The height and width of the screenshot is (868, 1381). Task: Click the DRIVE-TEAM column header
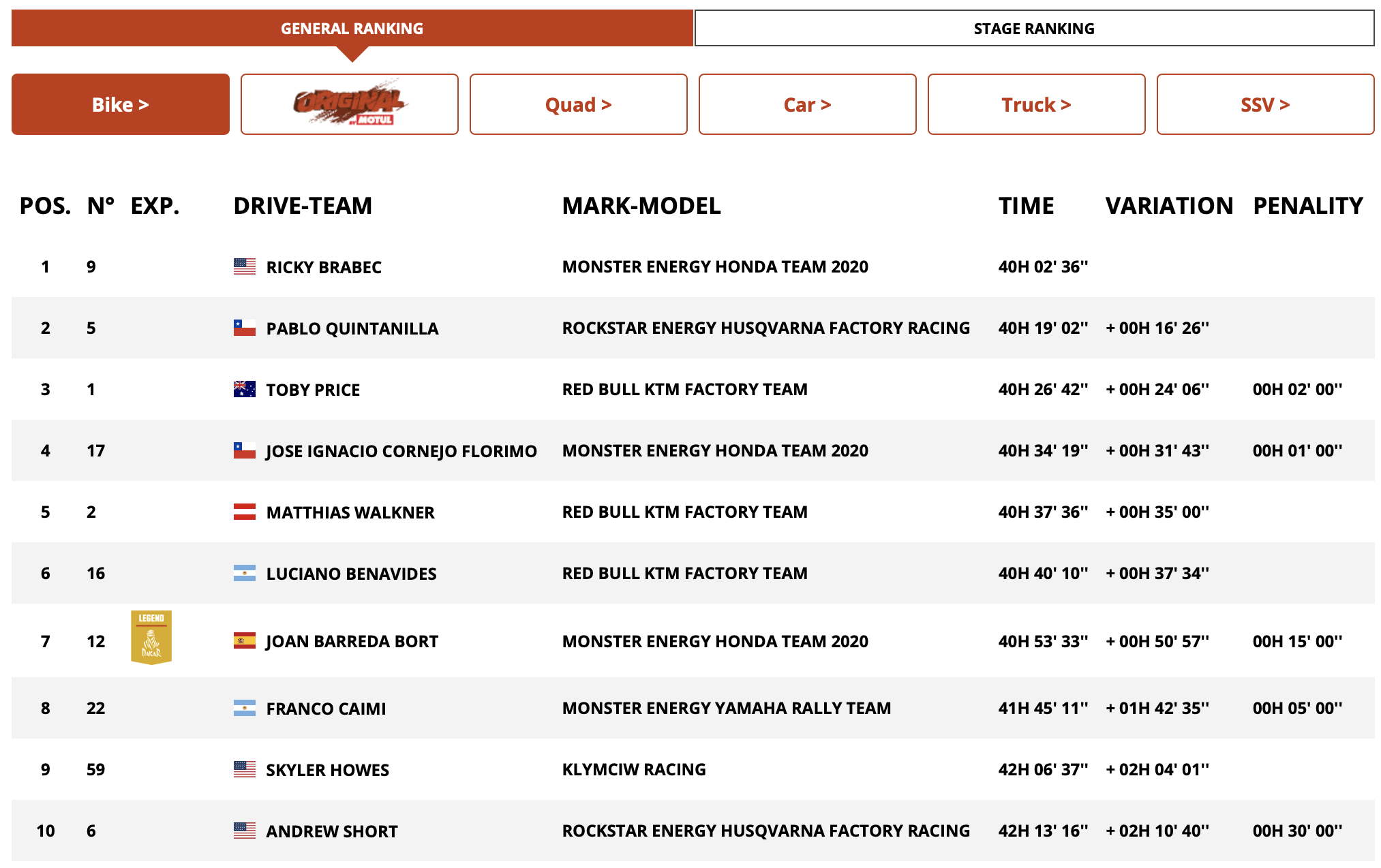click(303, 206)
